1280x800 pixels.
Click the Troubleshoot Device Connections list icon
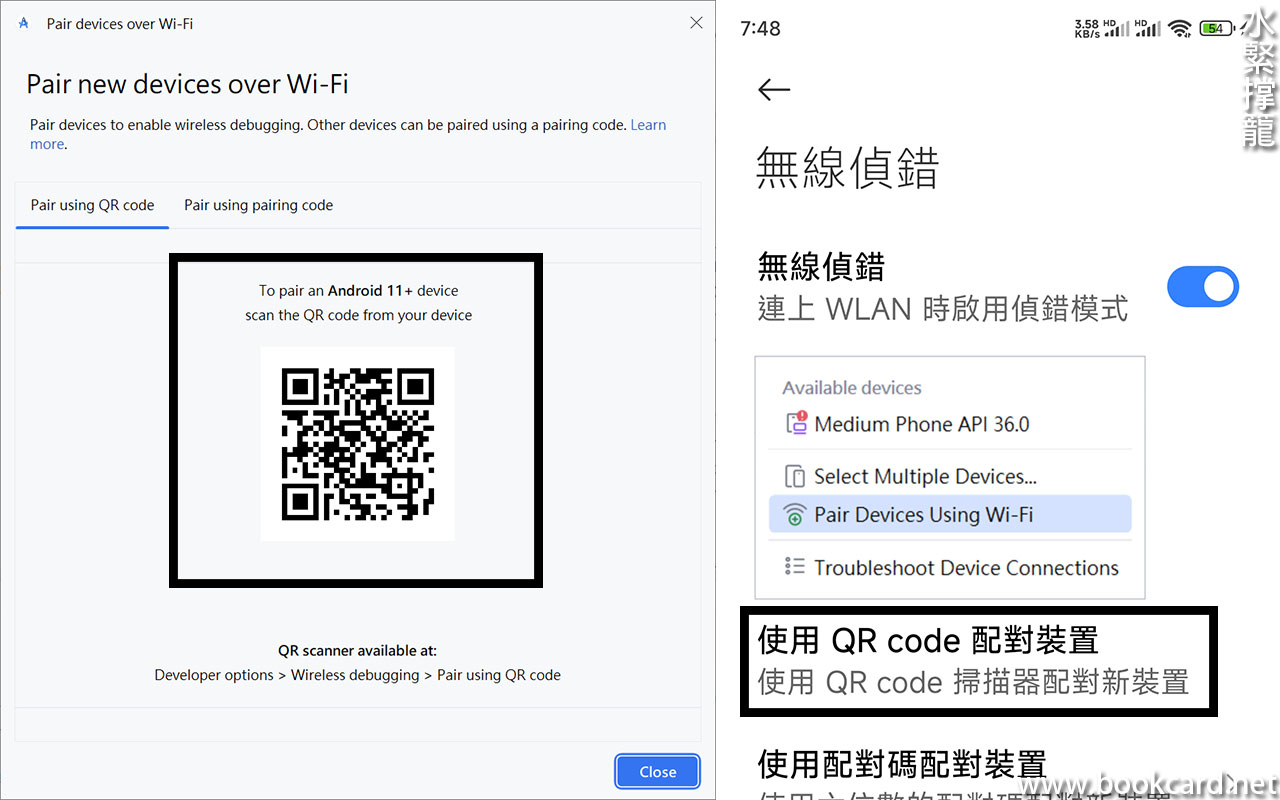(x=795, y=567)
